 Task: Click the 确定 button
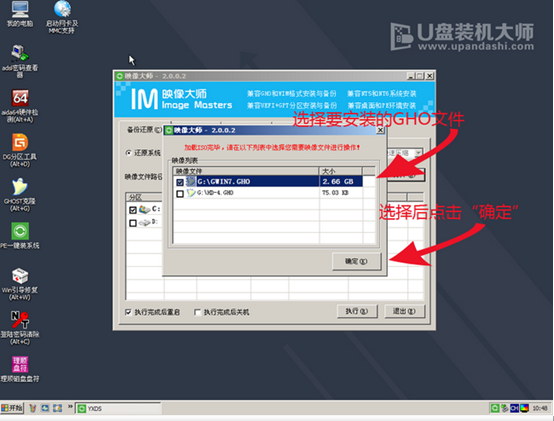[356, 261]
